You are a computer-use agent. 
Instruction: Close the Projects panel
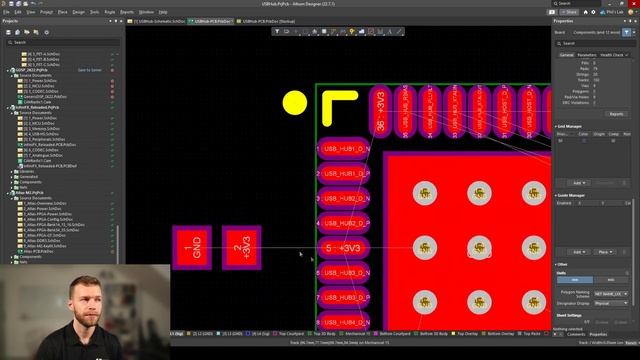(x=121, y=21)
